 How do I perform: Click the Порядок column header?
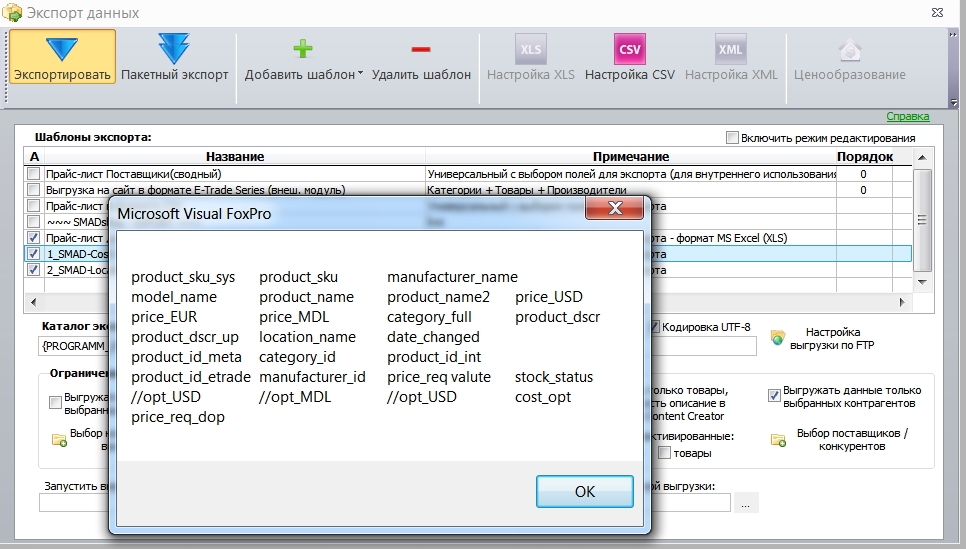pos(865,157)
